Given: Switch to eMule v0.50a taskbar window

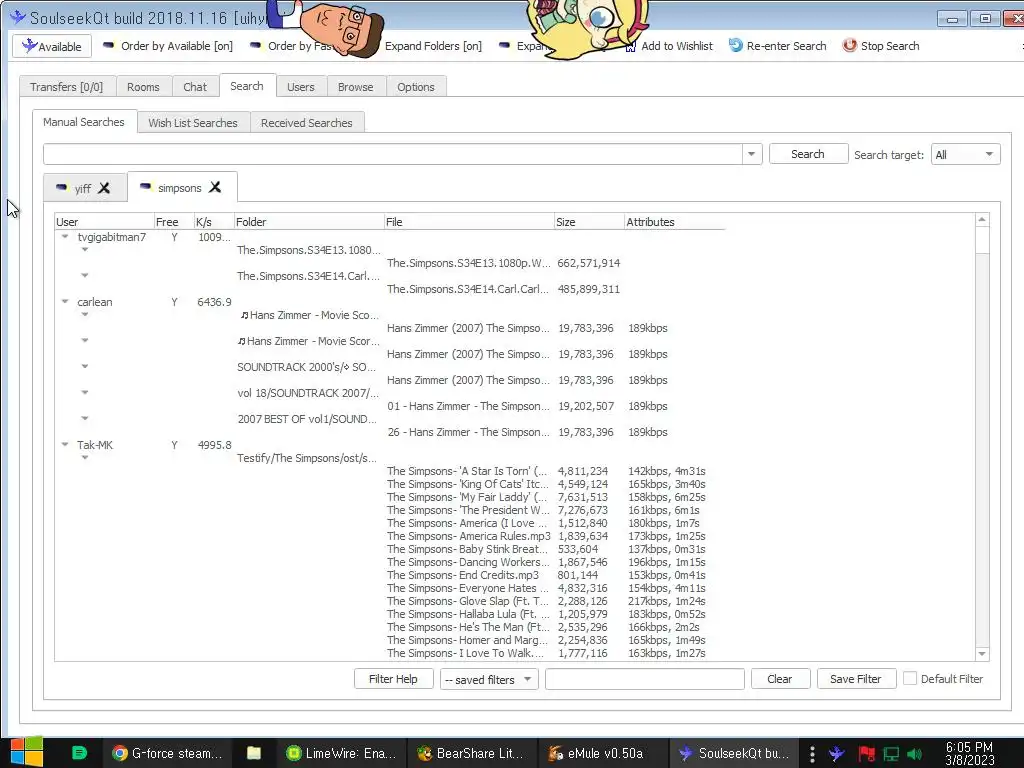Looking at the screenshot, I should pyautogui.click(x=604, y=754).
